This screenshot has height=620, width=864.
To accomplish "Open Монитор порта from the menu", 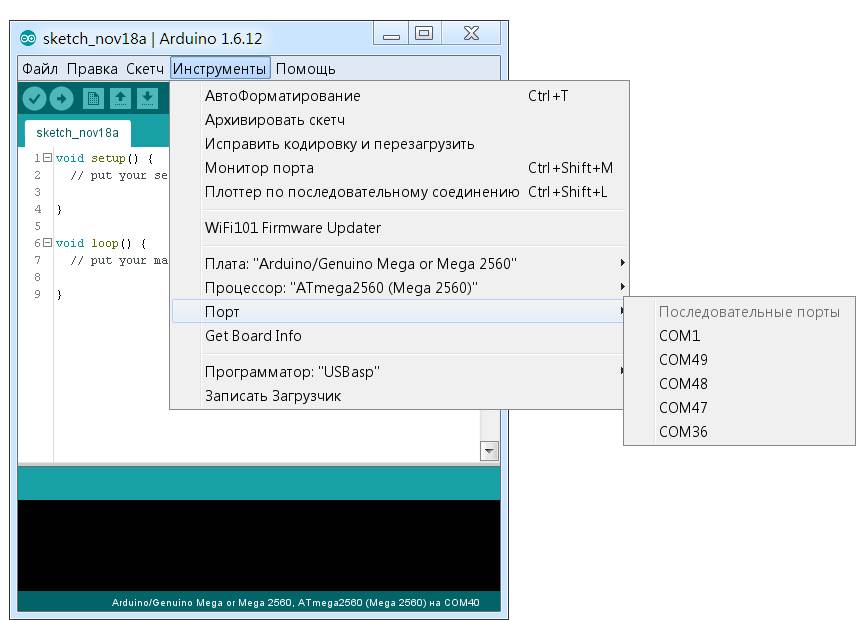I will (259, 168).
